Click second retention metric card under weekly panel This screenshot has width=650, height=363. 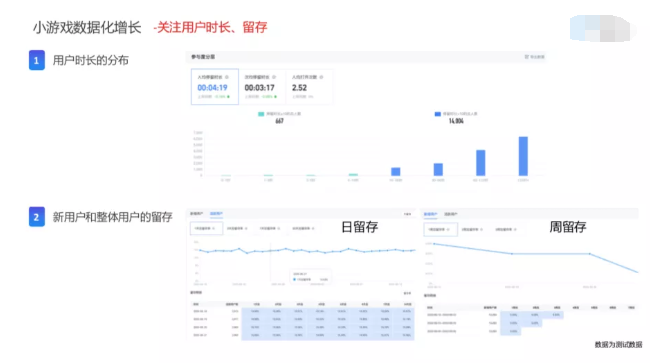[472, 229]
